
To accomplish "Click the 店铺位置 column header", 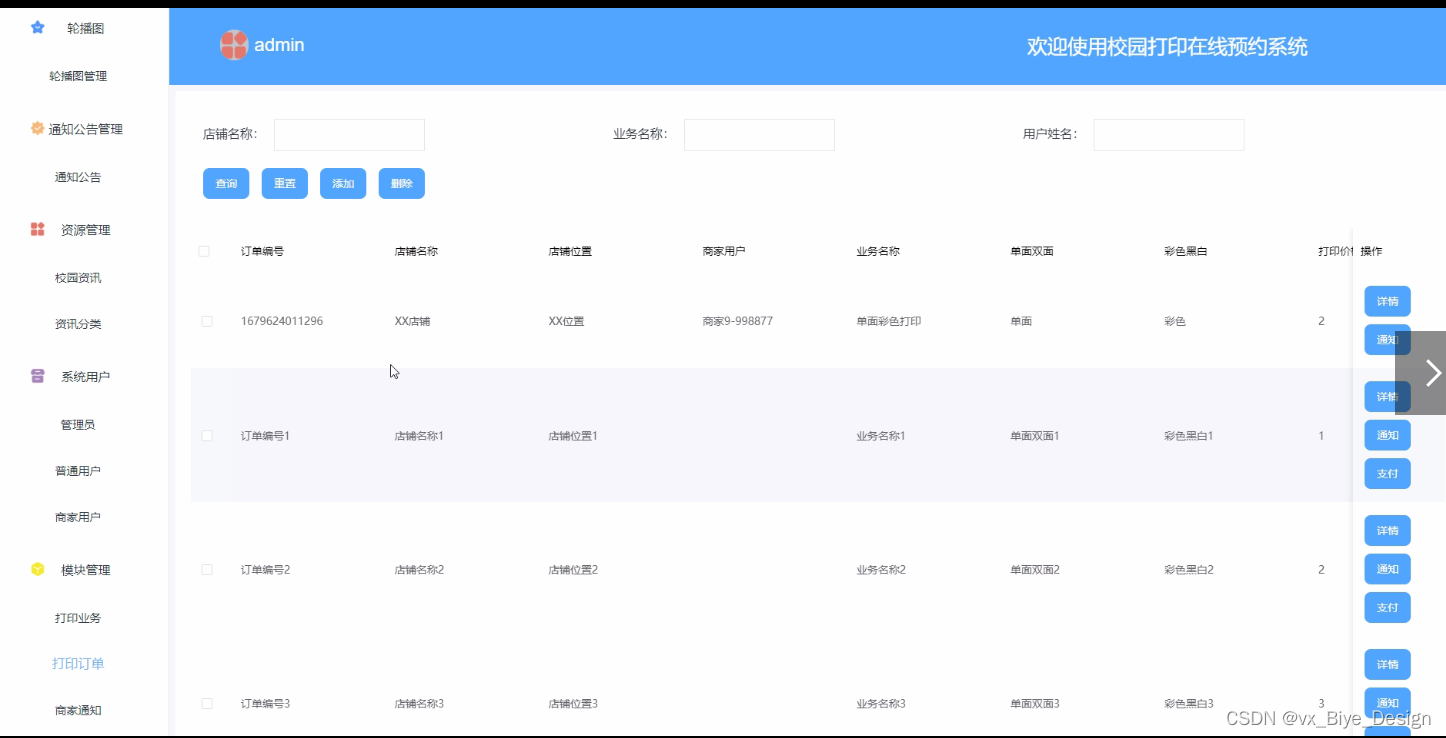I will coord(570,251).
